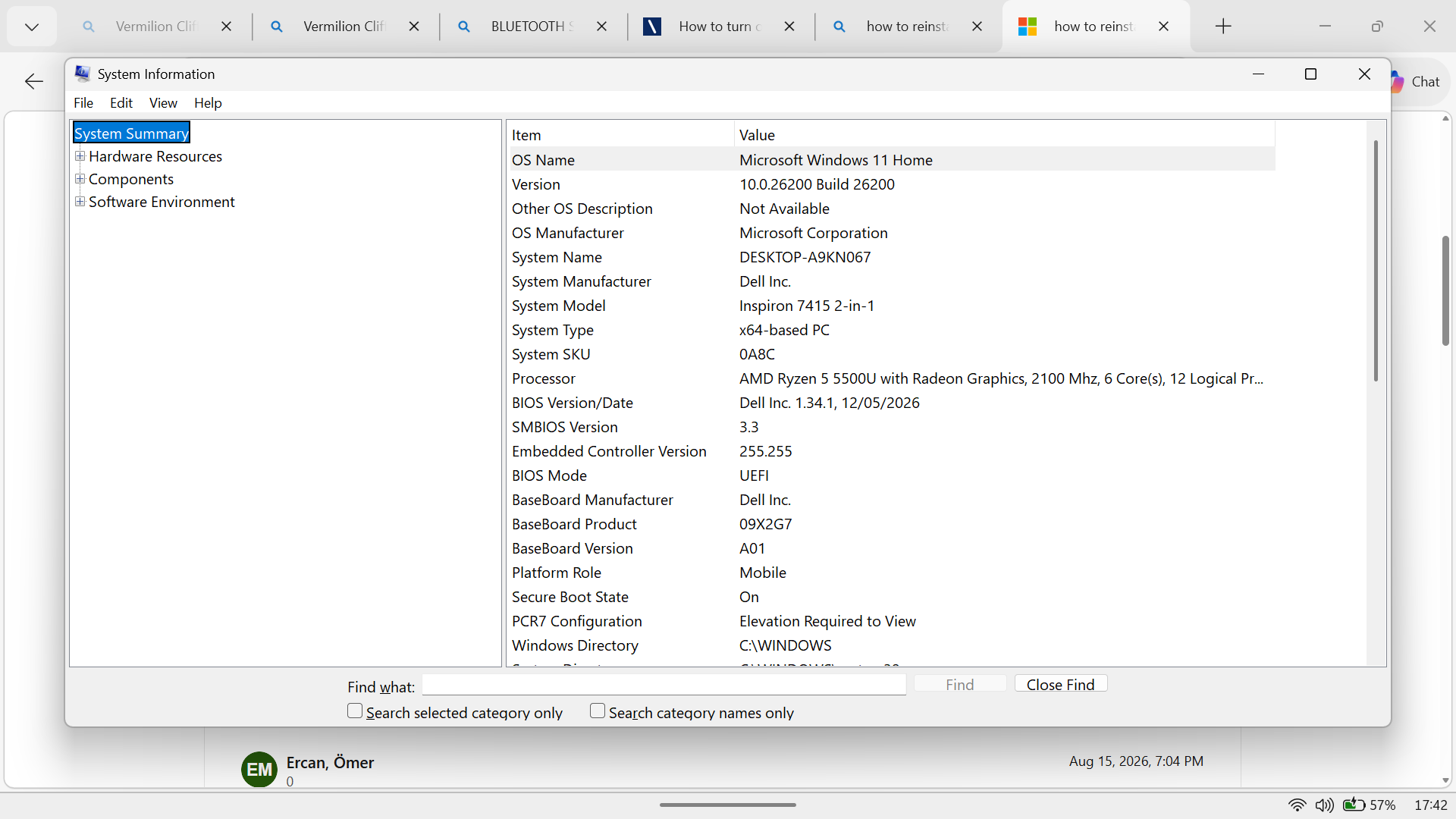Open the View menu

click(x=163, y=103)
